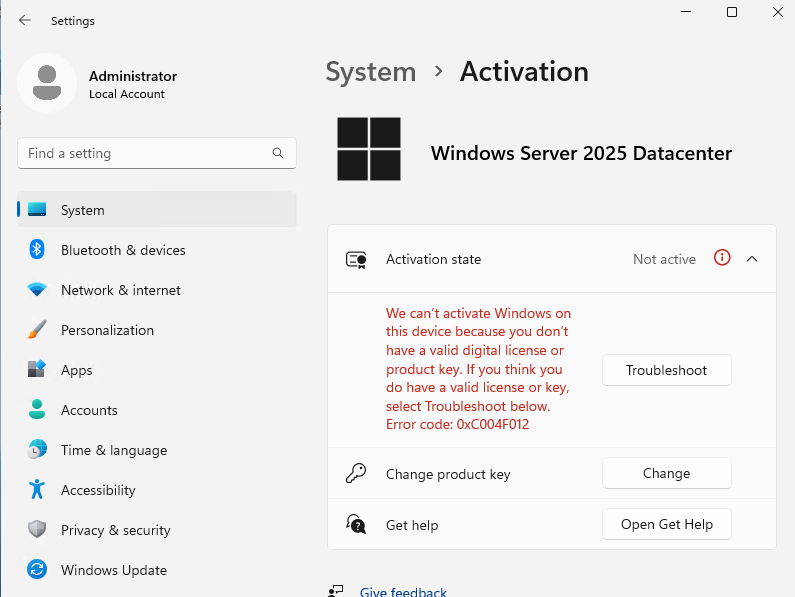The image size is (795, 597).
Task: Click the Troubleshoot button
Action: (667, 370)
